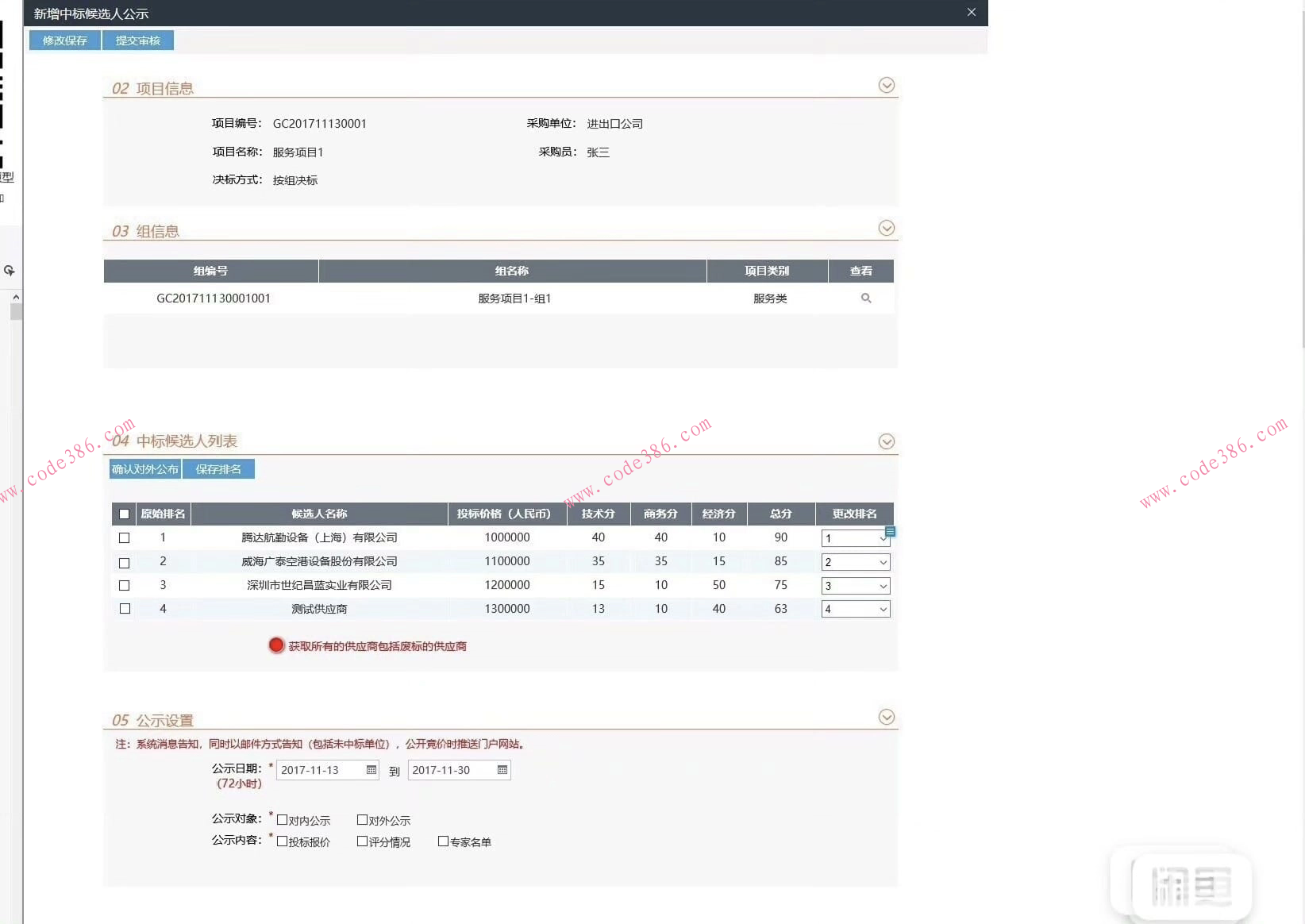Click the 更改排名 column header
This screenshot has width=1305, height=924.
click(855, 514)
